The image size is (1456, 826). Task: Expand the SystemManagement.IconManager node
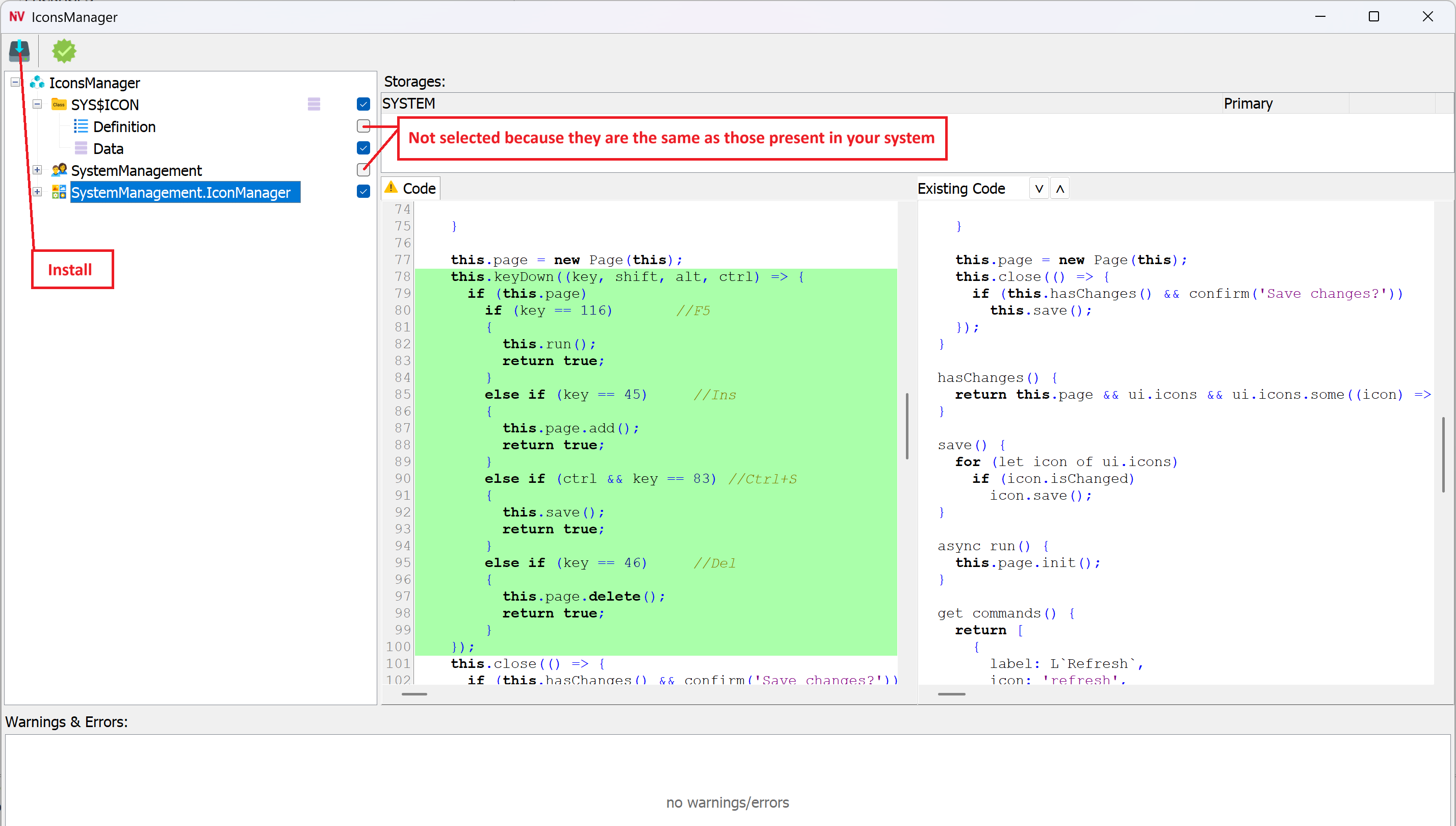pyautogui.click(x=37, y=192)
